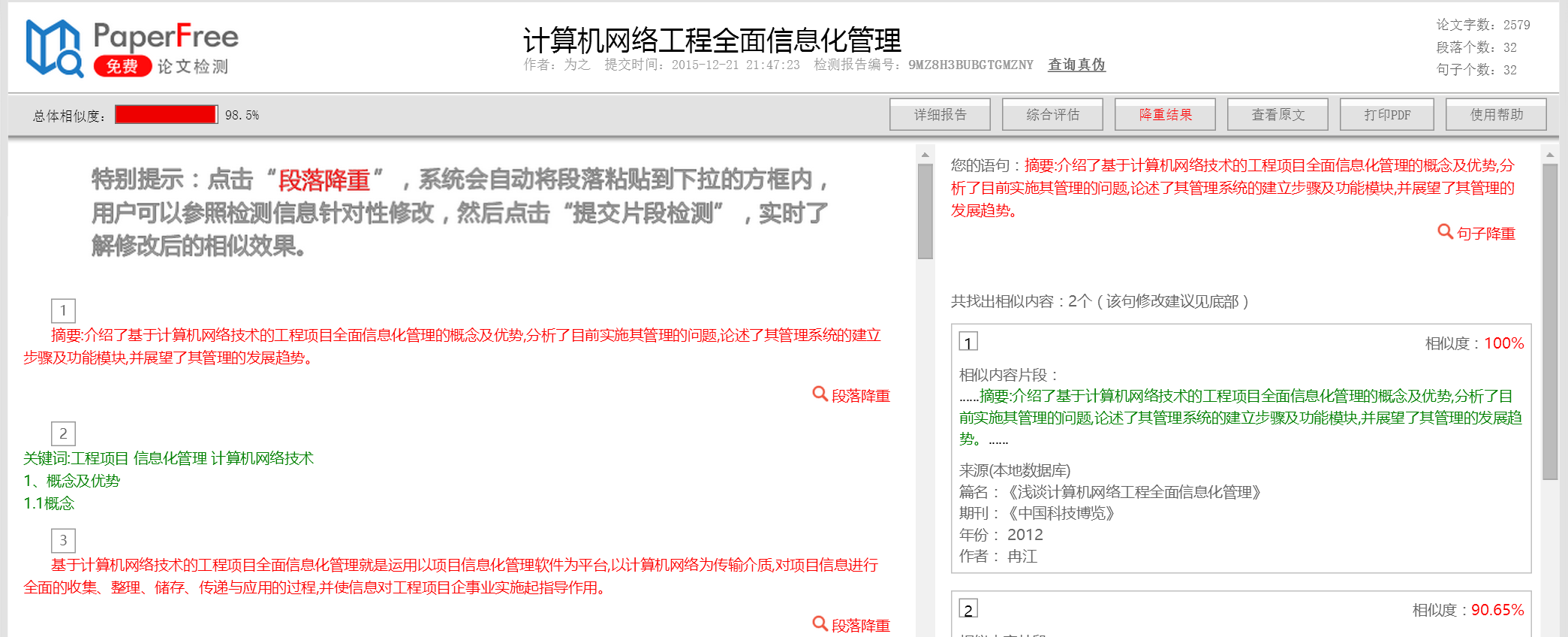Click magnifier icon next to 句子降重
The height and width of the screenshot is (637, 1568).
(x=1444, y=231)
